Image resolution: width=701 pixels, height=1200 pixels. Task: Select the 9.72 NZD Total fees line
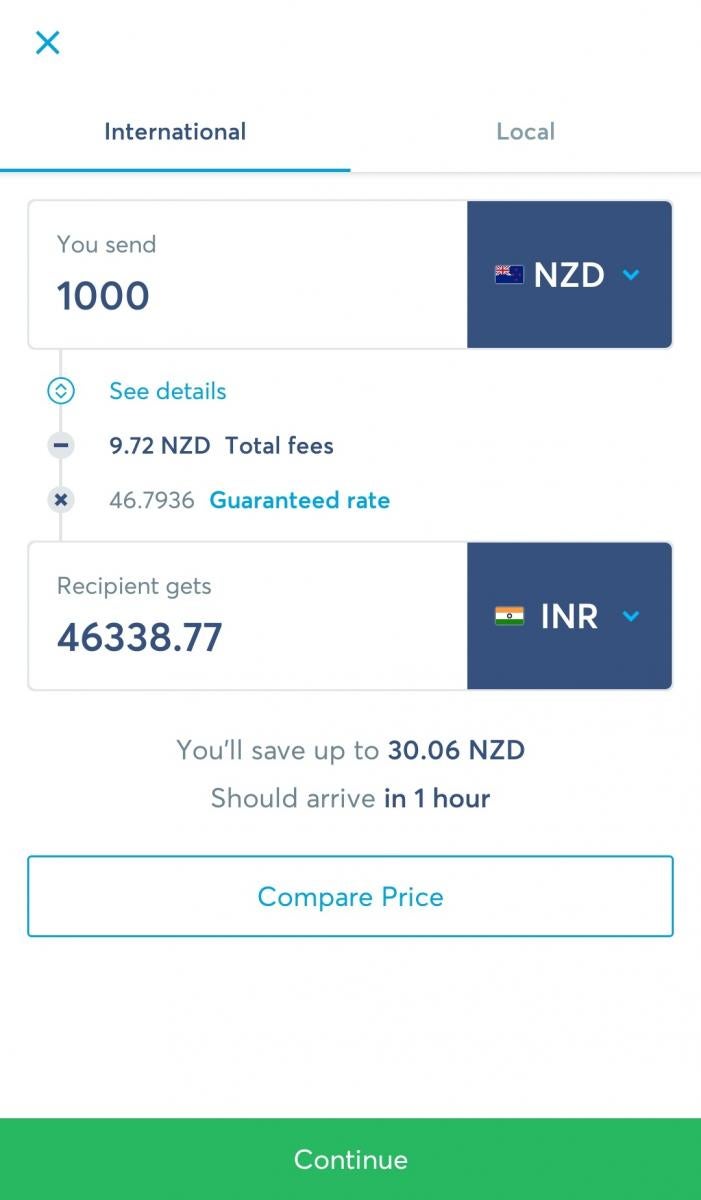tap(221, 446)
